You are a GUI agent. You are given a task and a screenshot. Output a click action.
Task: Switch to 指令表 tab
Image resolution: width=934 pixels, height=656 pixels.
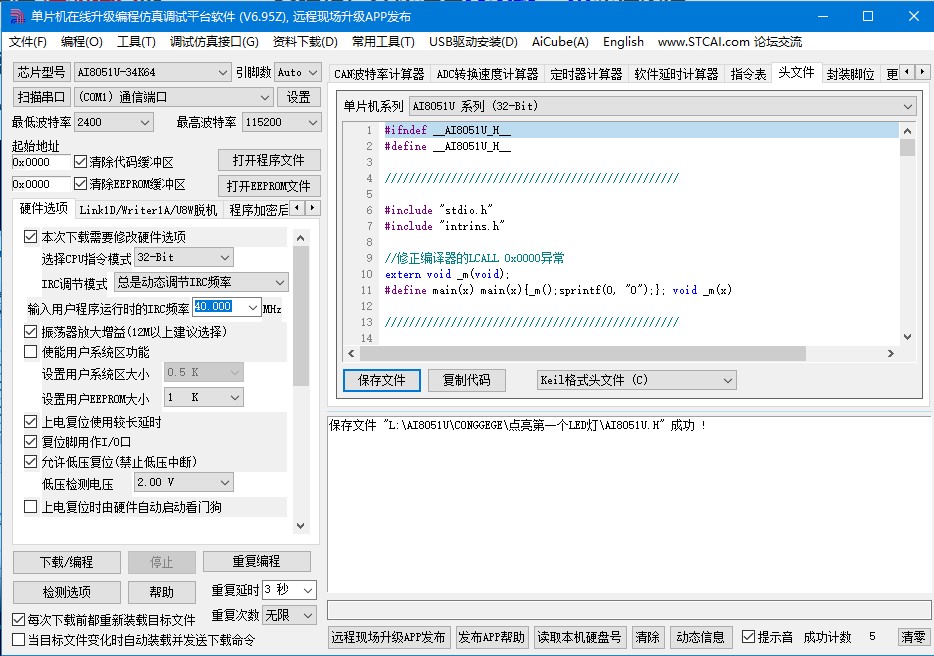(748, 74)
